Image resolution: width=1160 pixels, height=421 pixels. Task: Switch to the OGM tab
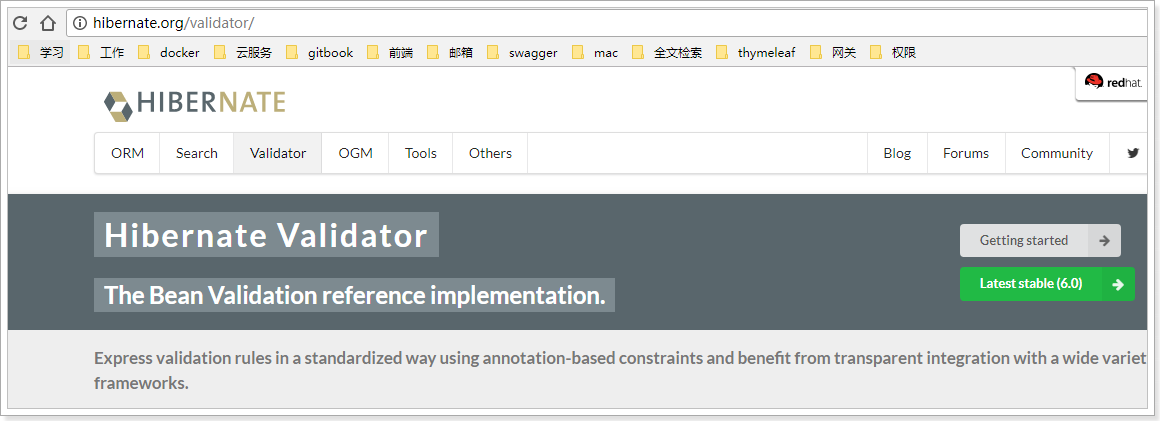355,153
